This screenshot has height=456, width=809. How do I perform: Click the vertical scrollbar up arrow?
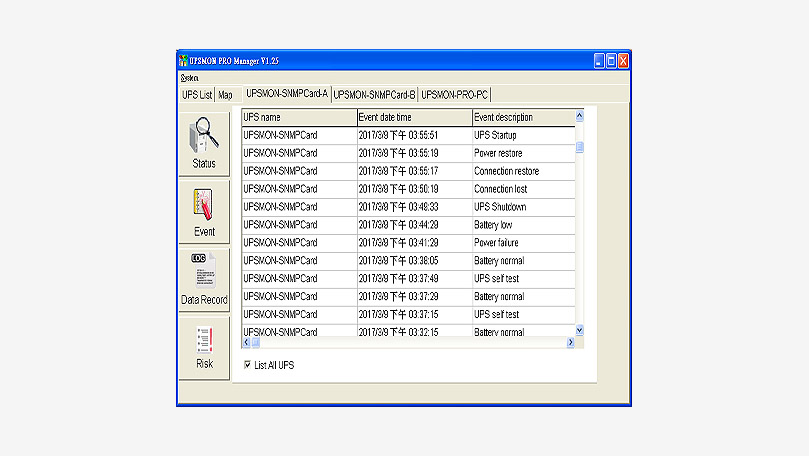coord(579,117)
